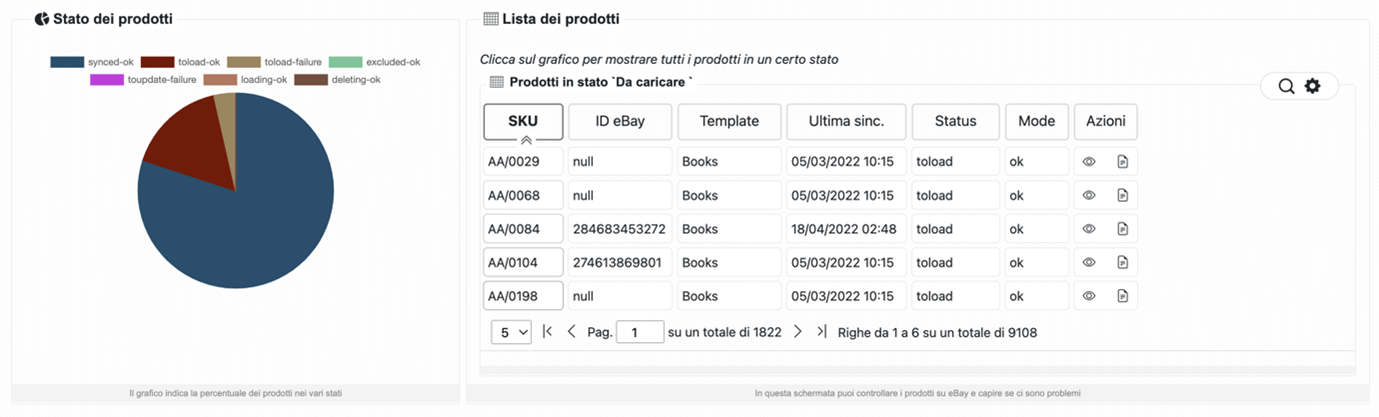Screen dimensions: 1379x417
Task: Select SKU cell AA/0068
Action: click(x=523, y=195)
